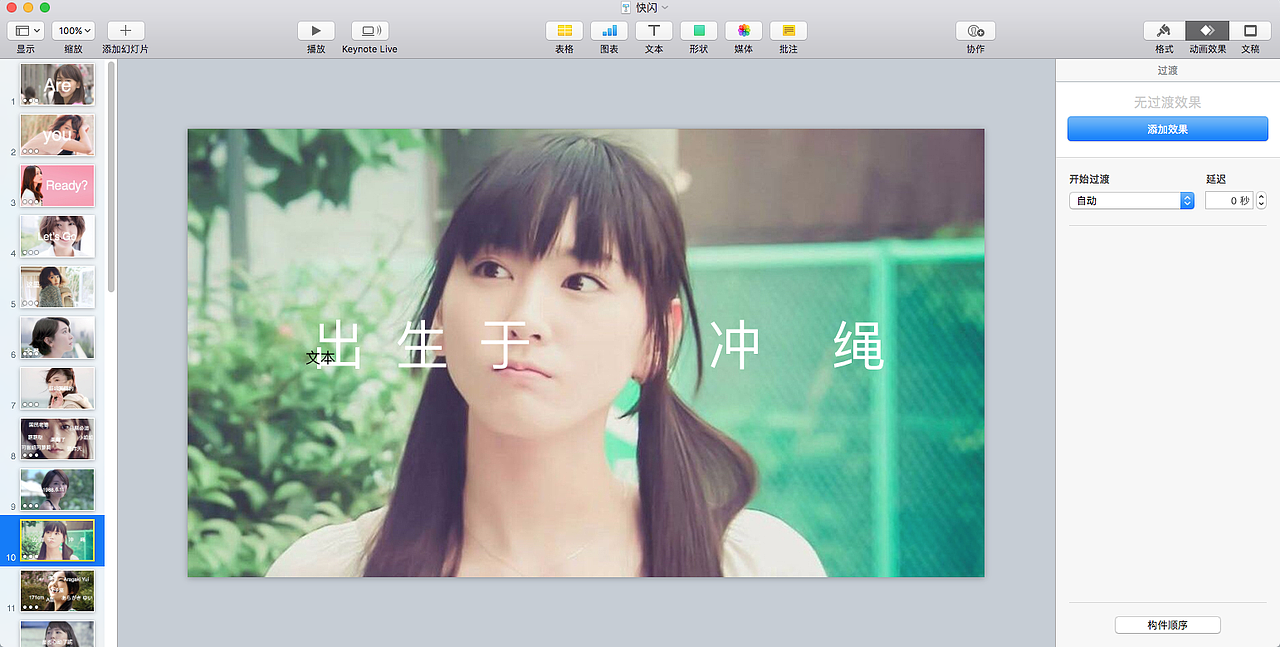
Task: Add a new slide with 添加幻灯片
Action: point(124,29)
